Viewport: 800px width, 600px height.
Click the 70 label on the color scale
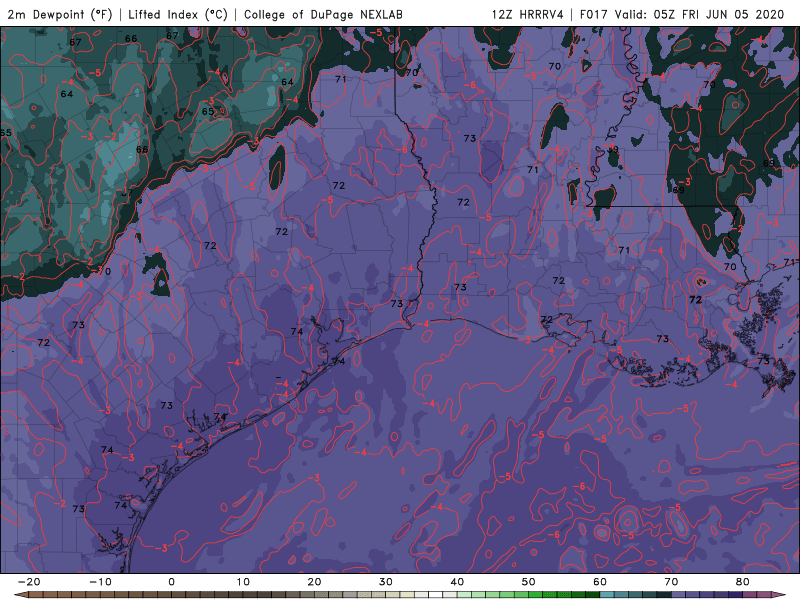671,582
